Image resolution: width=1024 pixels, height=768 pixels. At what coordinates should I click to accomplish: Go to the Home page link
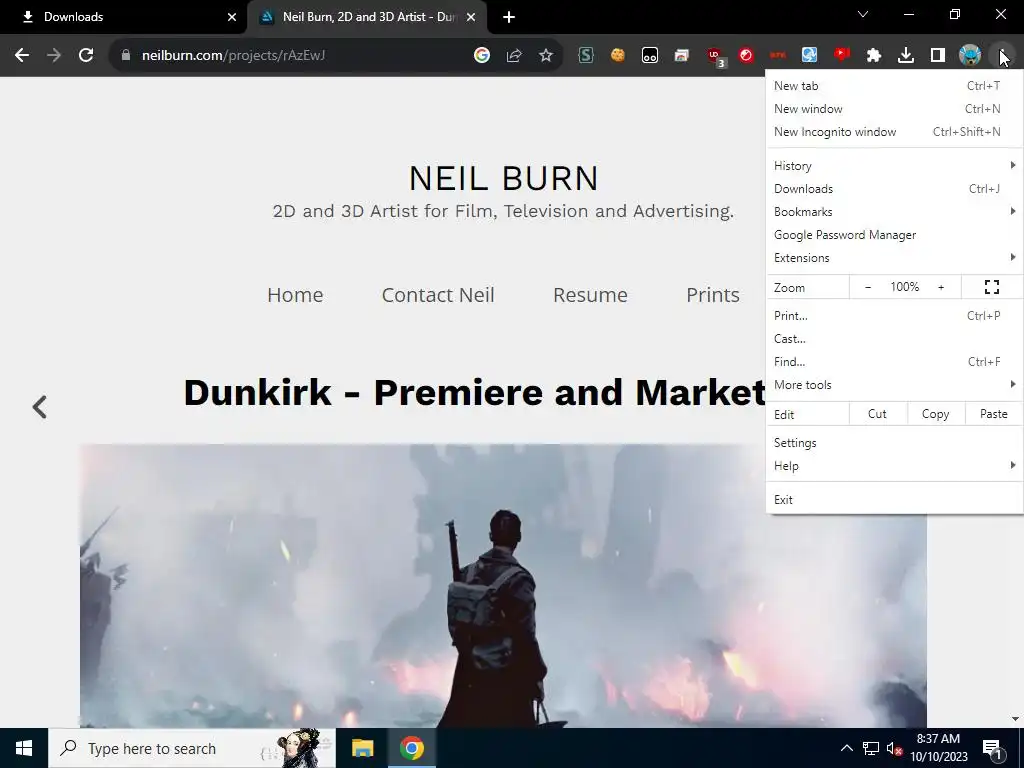pos(295,295)
